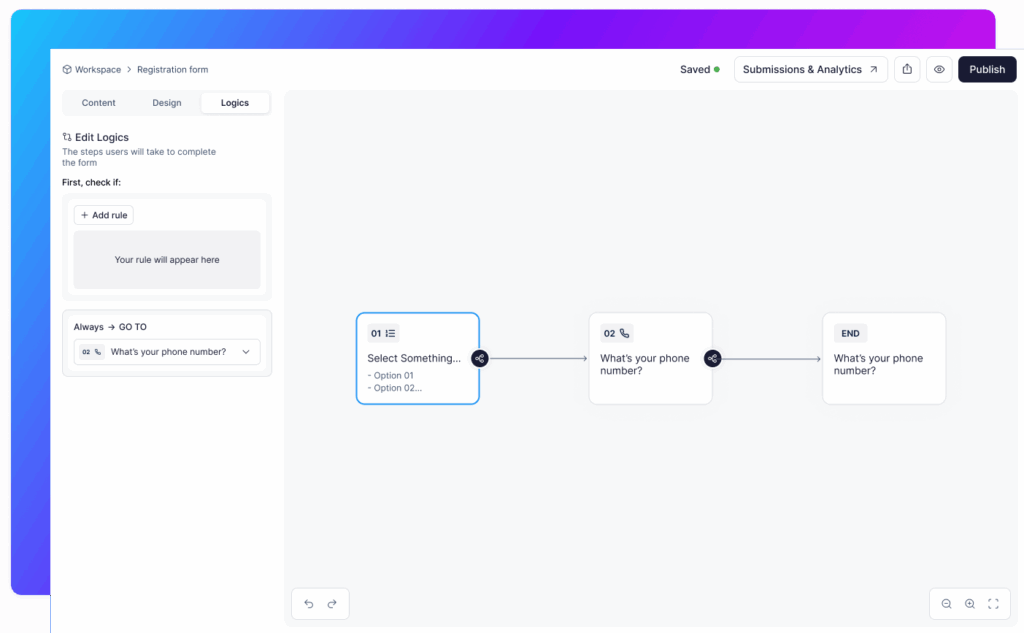The image size is (1024, 633).
Task: Expand the GO TO phone number dropdown
Action: click(x=245, y=352)
